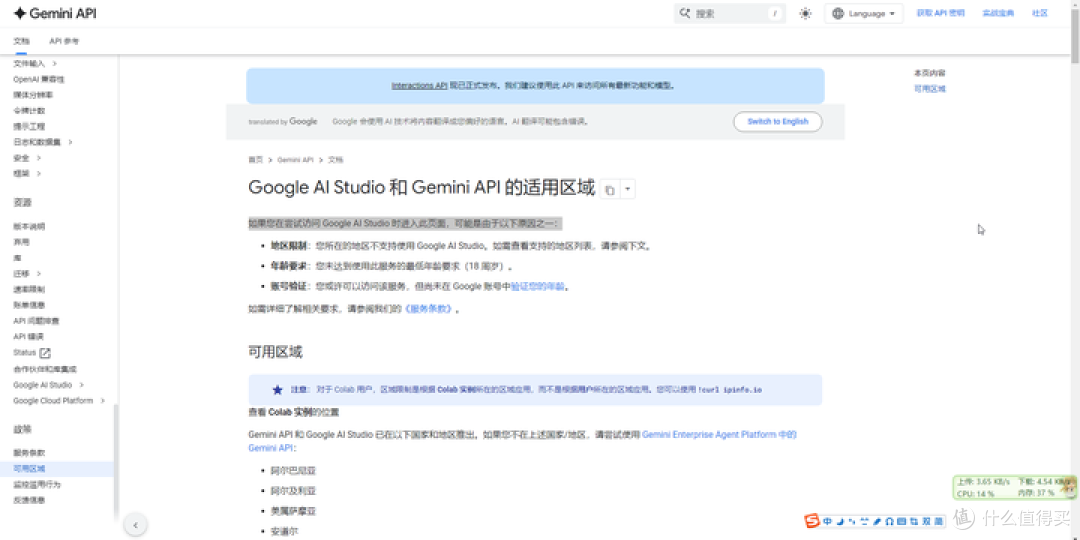Viewport: 1080px width, 540px height.
Task: Click the page vertical scrollbar thumb
Action: click(1075, 36)
